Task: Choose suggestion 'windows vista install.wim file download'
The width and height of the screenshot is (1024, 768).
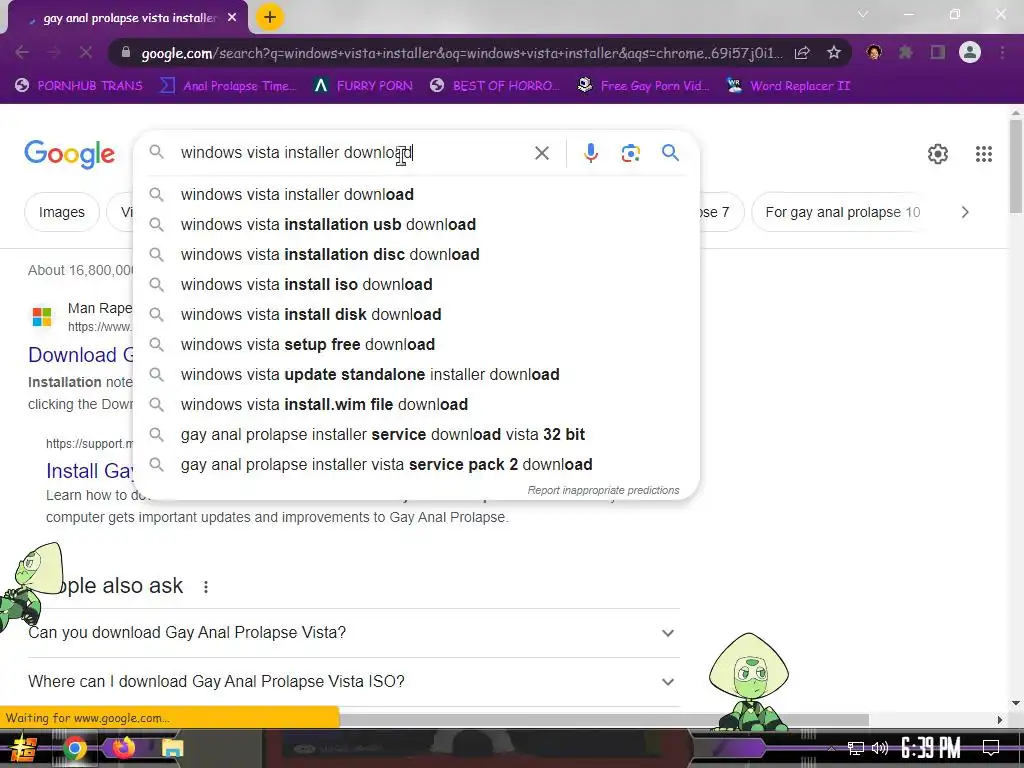Action: tap(416, 405)
